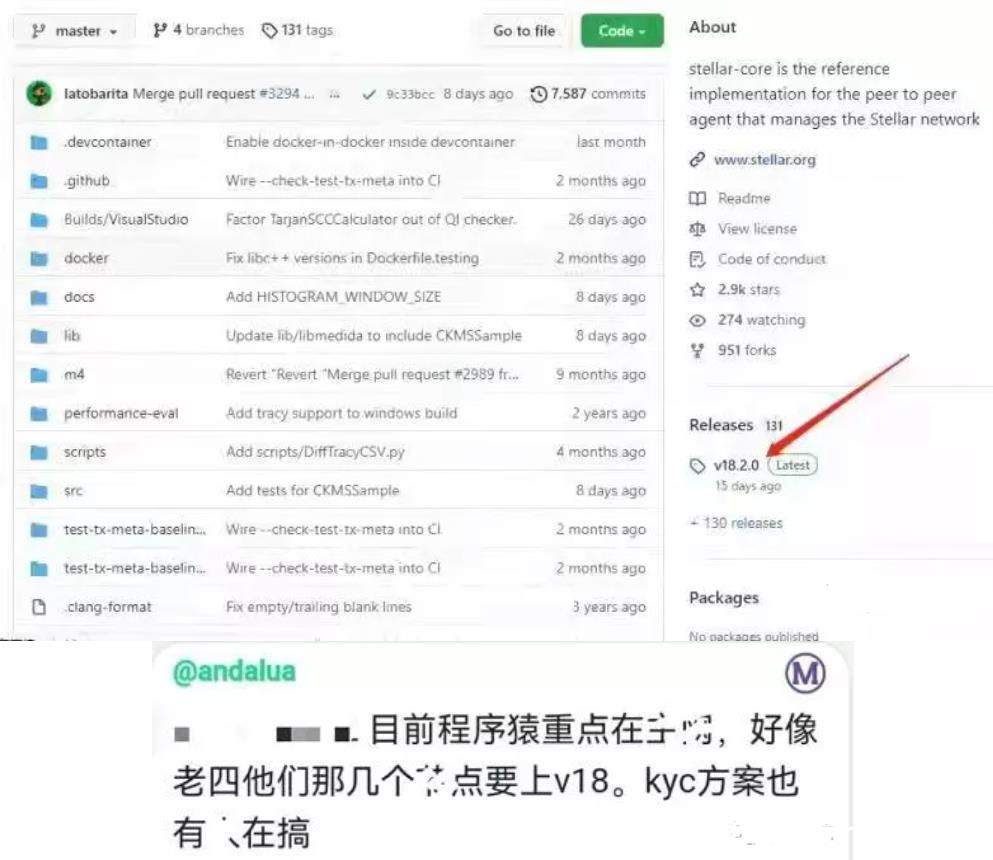Open the master branch selector dropdown
The width and height of the screenshot is (993, 860).
click(75, 30)
